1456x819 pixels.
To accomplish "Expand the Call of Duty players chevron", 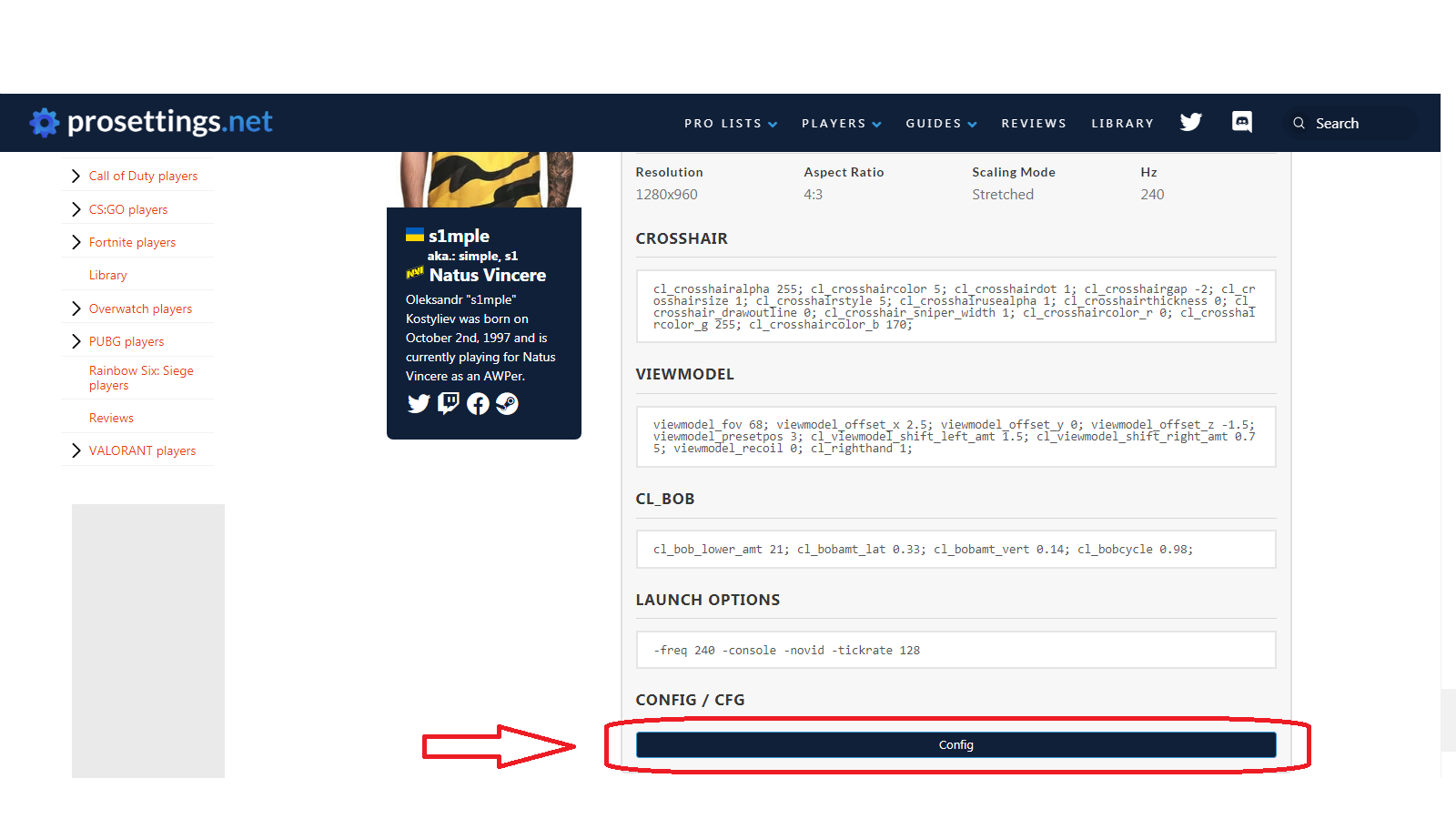I will pos(76,176).
